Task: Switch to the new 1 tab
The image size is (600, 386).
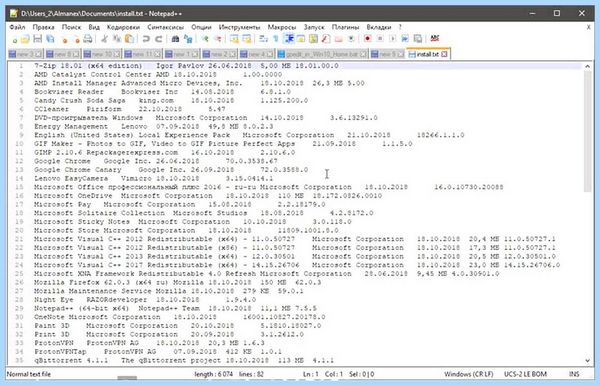Action: pos(182,54)
